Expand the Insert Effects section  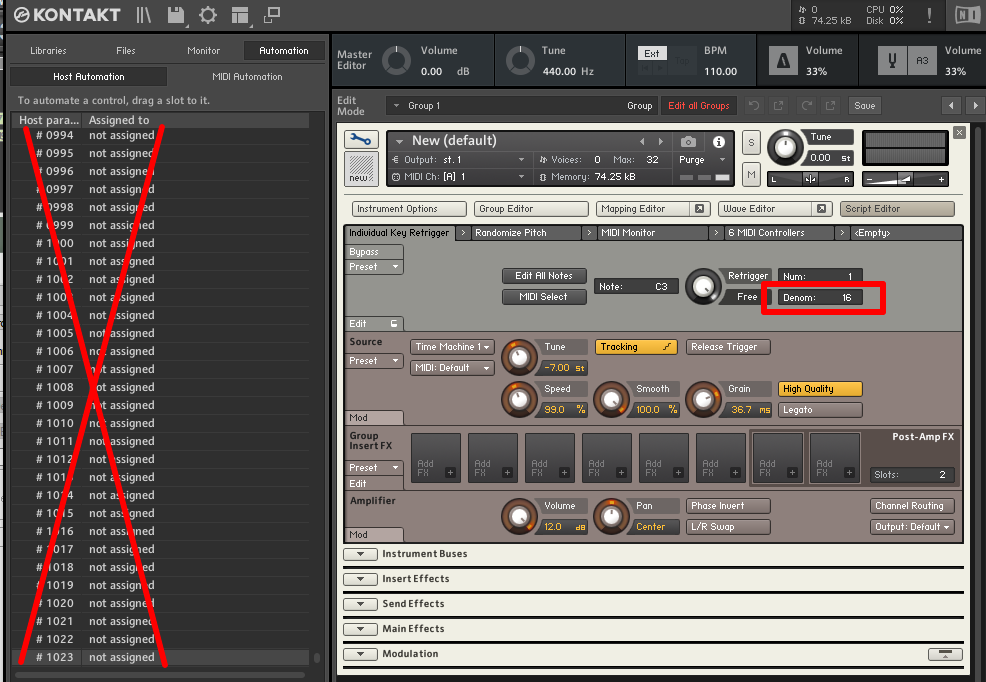click(360, 579)
